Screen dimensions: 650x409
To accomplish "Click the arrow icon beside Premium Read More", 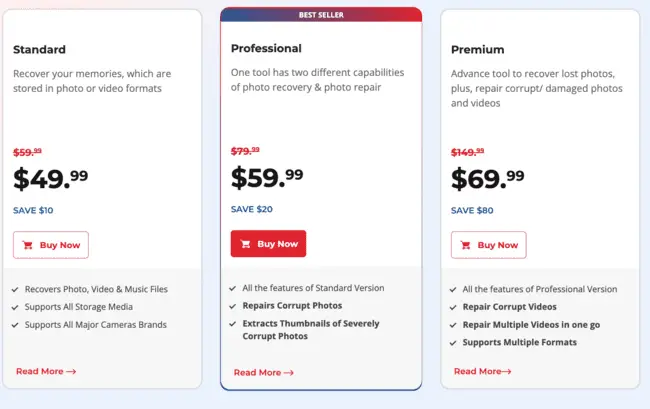I will (506, 372).
